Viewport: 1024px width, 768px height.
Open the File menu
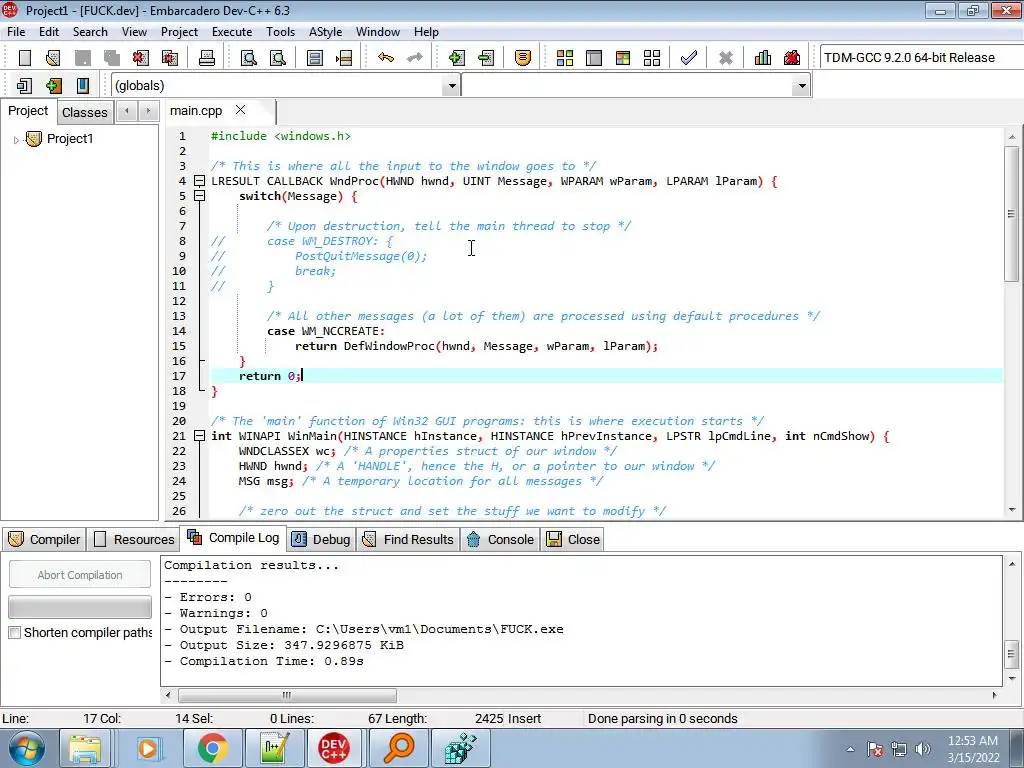pyautogui.click(x=16, y=32)
